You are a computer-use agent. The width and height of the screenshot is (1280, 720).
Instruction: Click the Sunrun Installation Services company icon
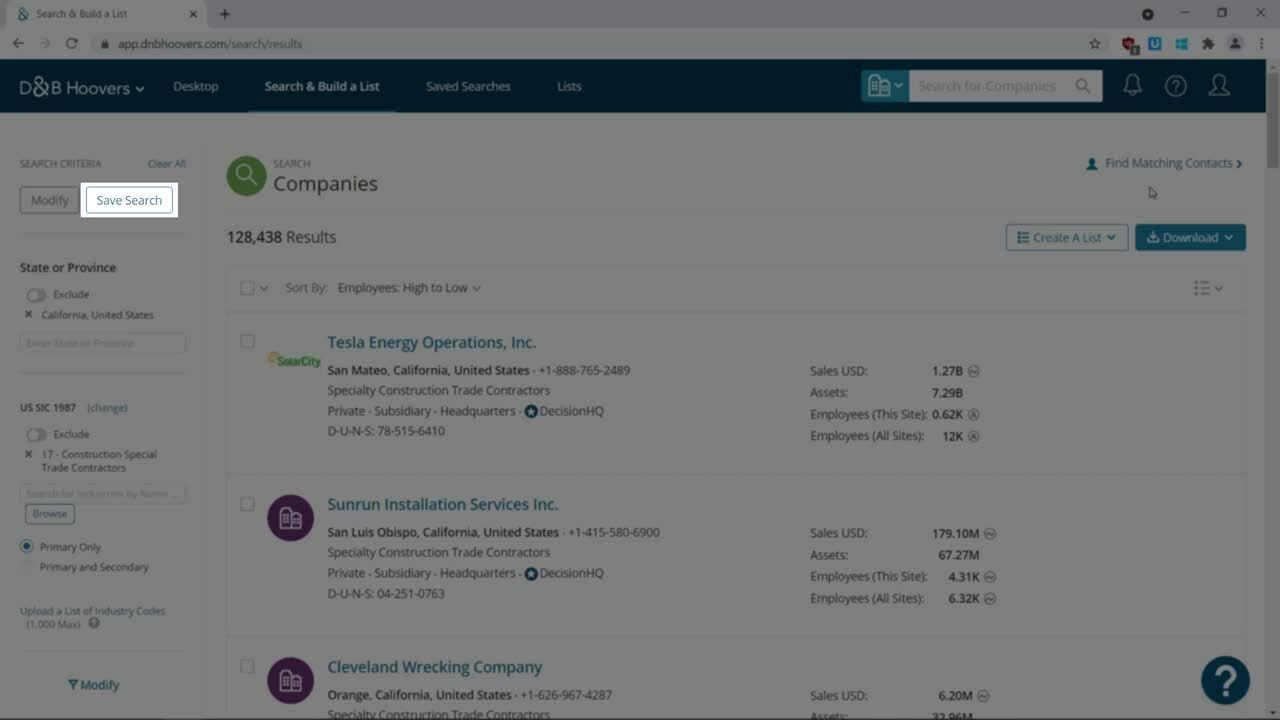[291, 518]
